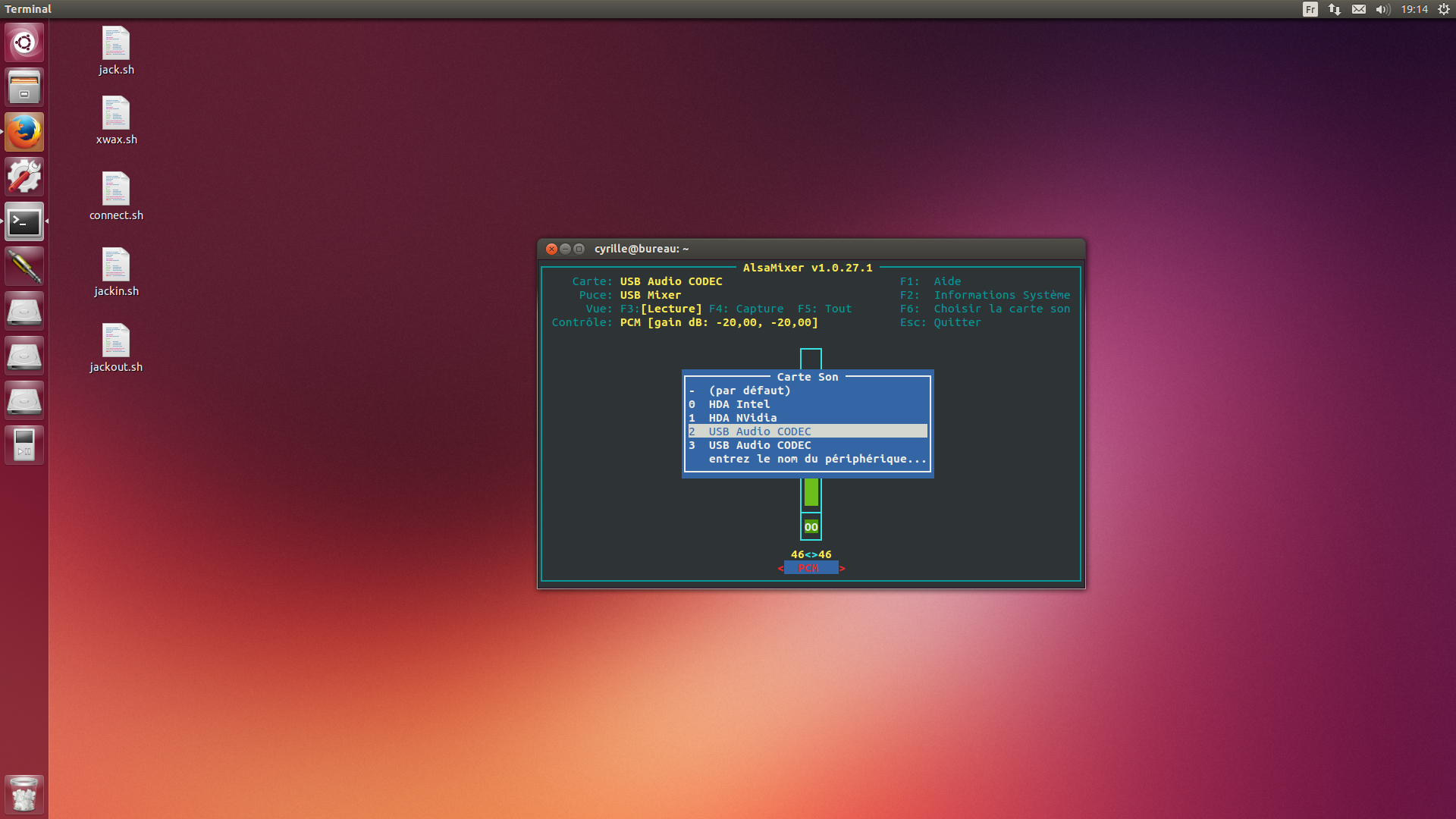Open the mail envelope indicator
This screenshot has height=819, width=1456.
(x=1359, y=9)
